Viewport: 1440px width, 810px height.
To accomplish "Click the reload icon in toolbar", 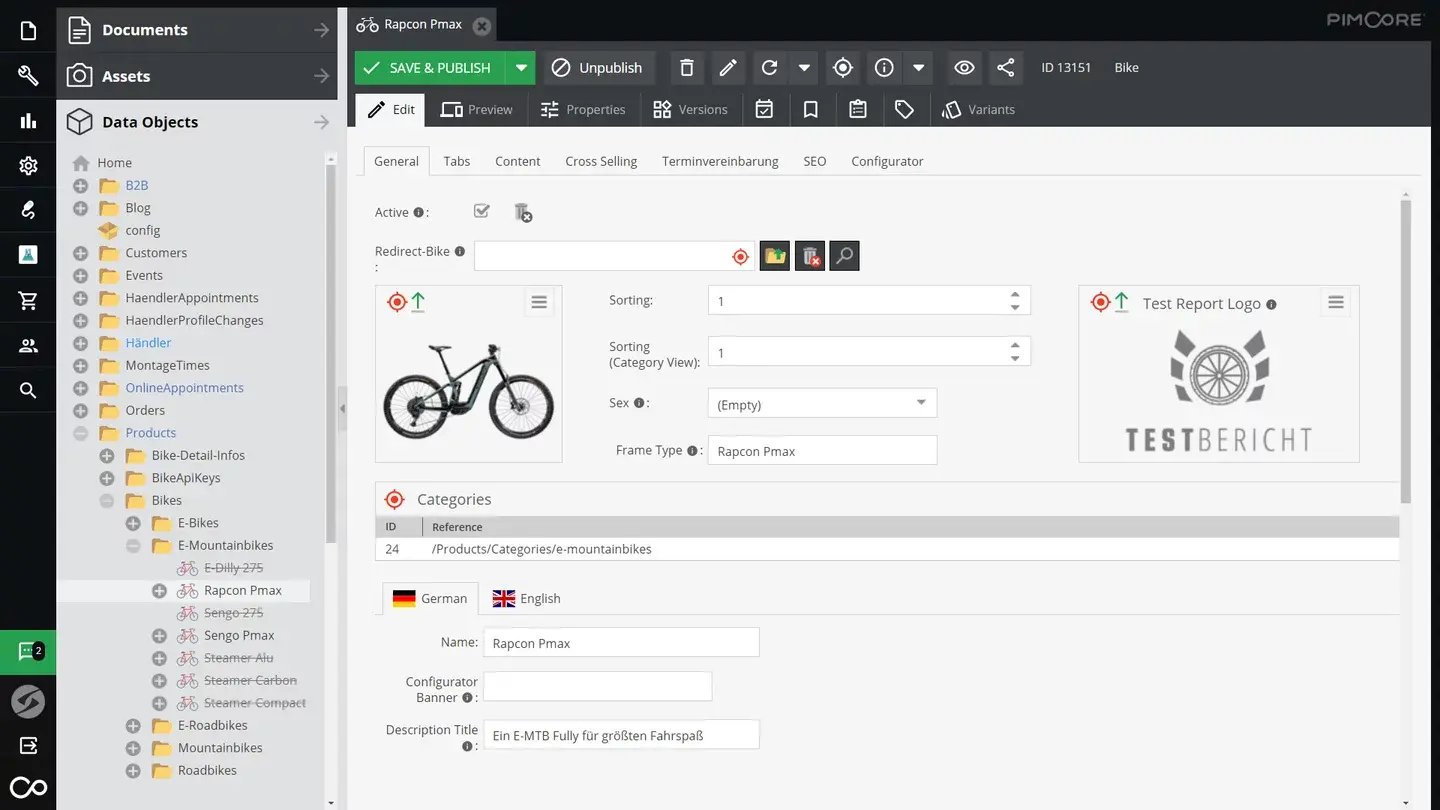I will 769,68.
